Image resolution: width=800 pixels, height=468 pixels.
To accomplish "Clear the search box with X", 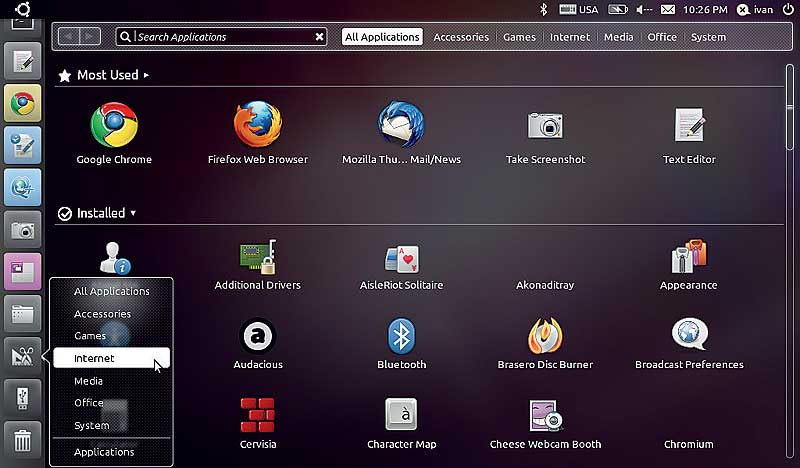I will click(319, 37).
